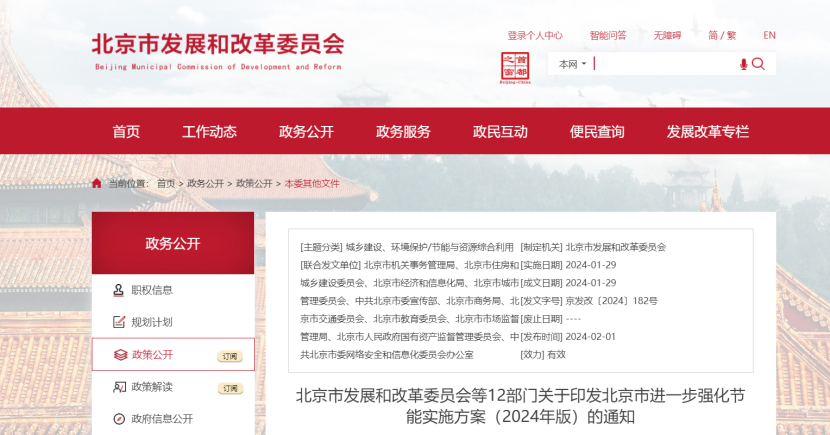Image resolution: width=830 pixels, height=435 pixels.
Task: Expand the 本网 search scope dropdown
Action: (571, 64)
